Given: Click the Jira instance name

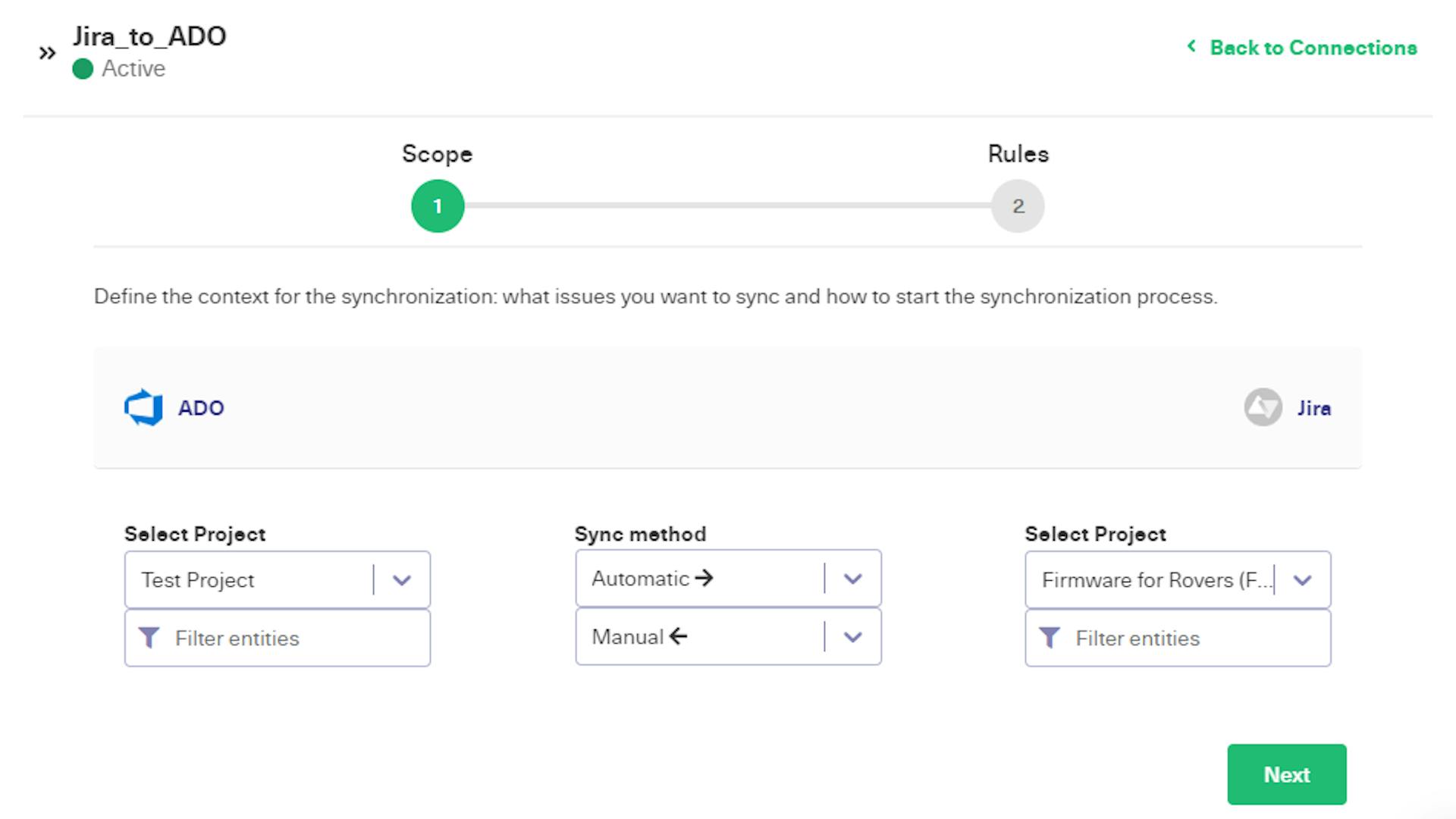Looking at the screenshot, I should pyautogui.click(x=1314, y=408).
